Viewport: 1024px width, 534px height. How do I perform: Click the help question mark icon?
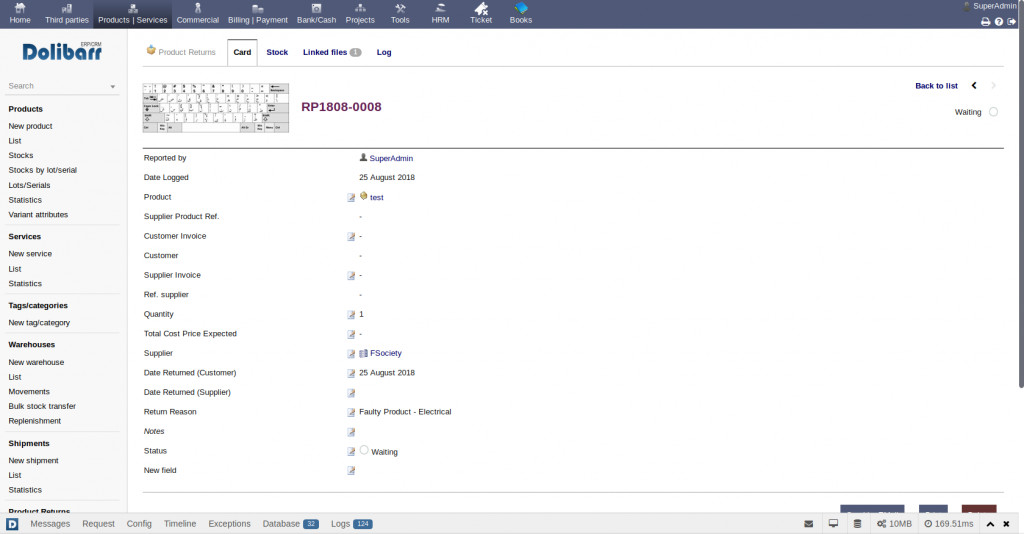(x=999, y=22)
